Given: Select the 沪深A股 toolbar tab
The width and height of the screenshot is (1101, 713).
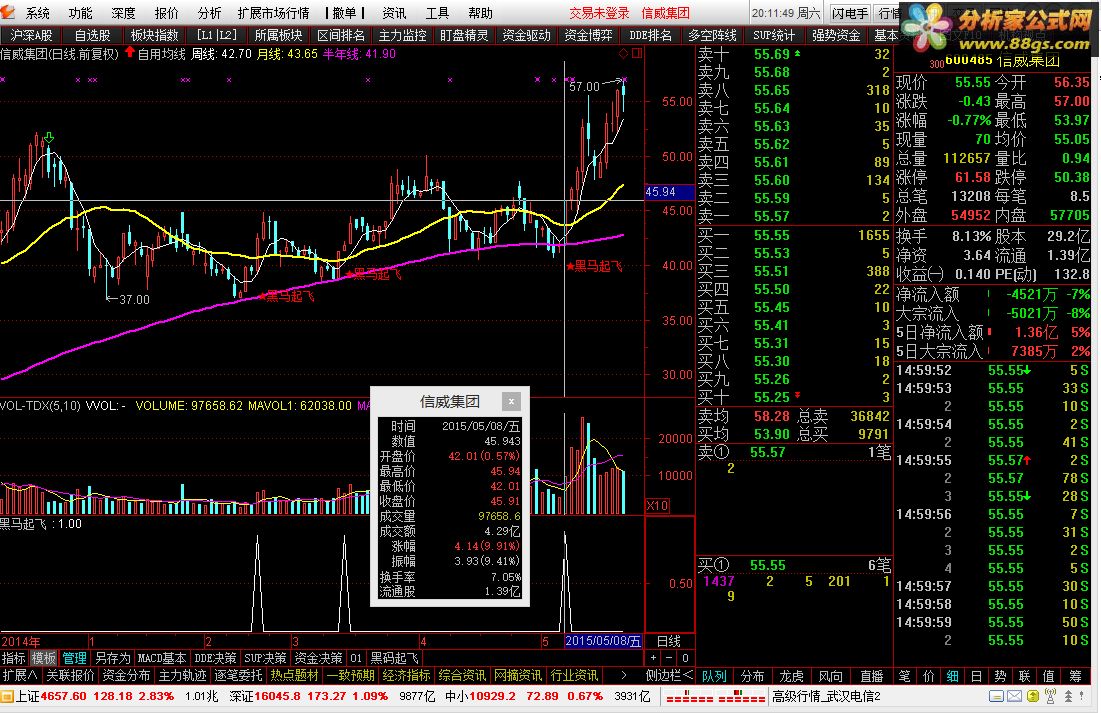Looking at the screenshot, I should [x=31, y=35].
